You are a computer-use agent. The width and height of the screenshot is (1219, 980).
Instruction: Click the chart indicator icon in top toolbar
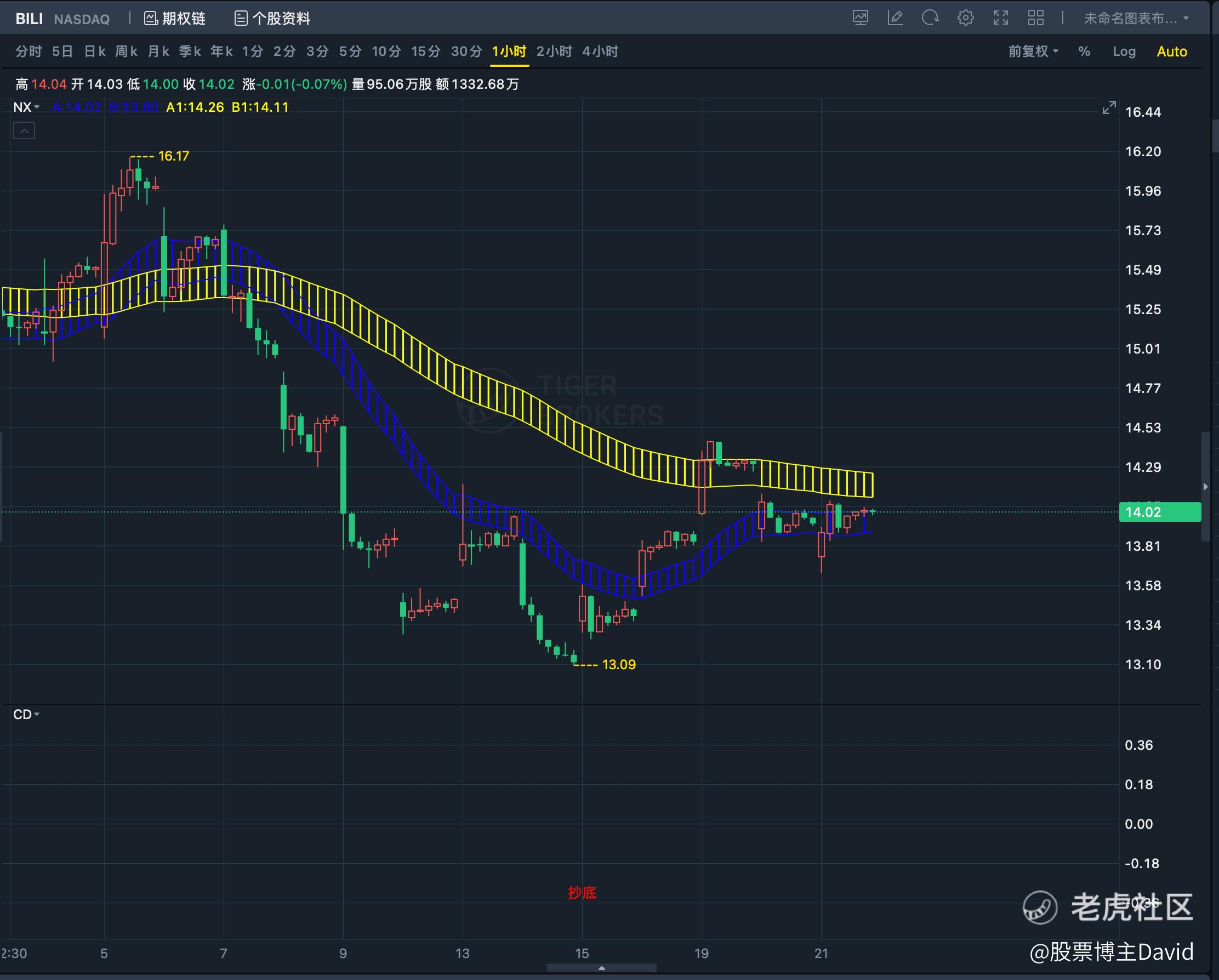(860, 18)
